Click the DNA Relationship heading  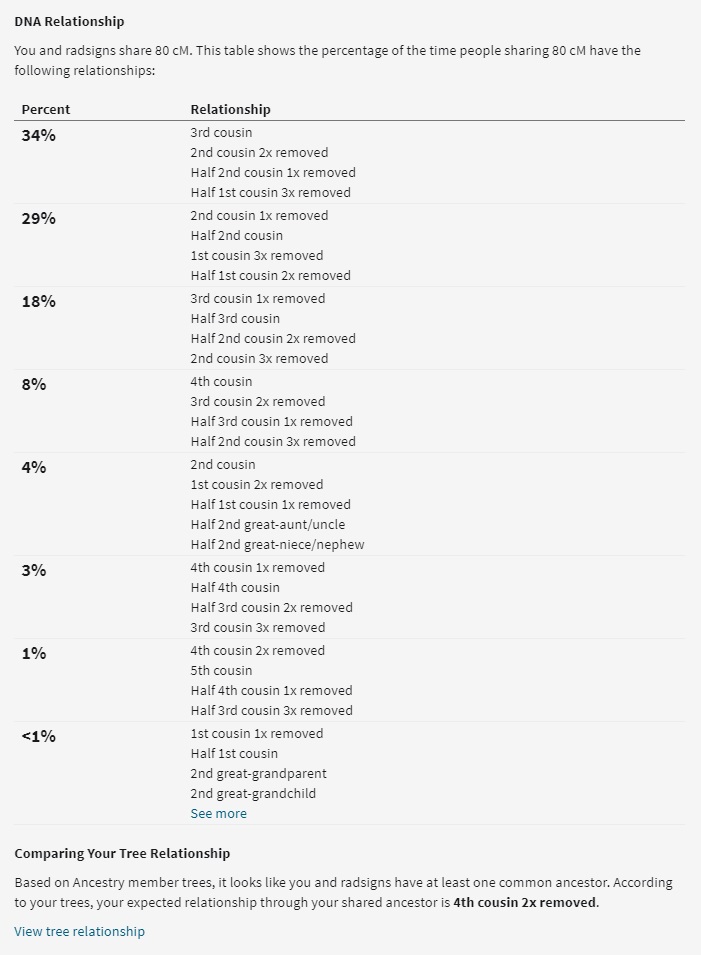pos(69,21)
